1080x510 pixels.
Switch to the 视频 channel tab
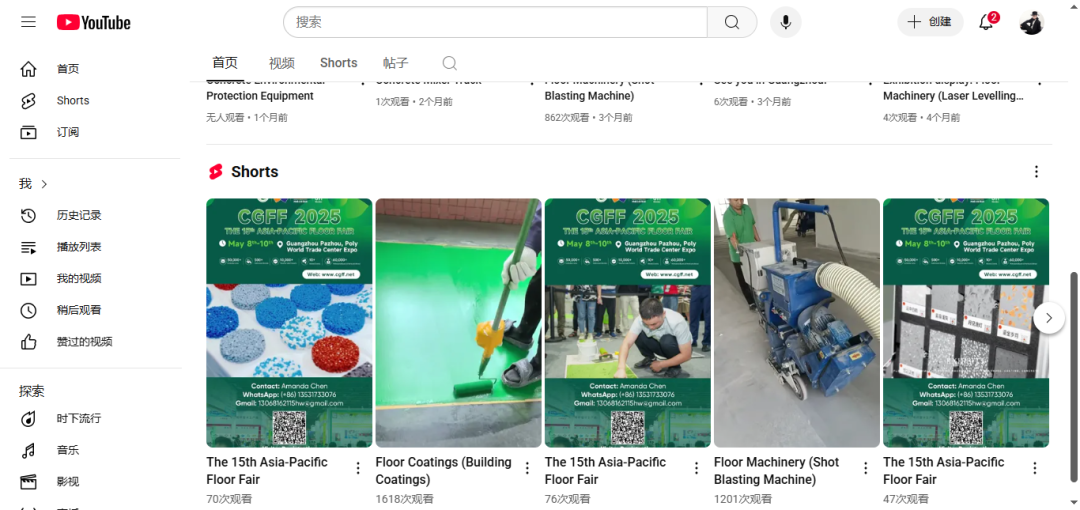[282, 63]
